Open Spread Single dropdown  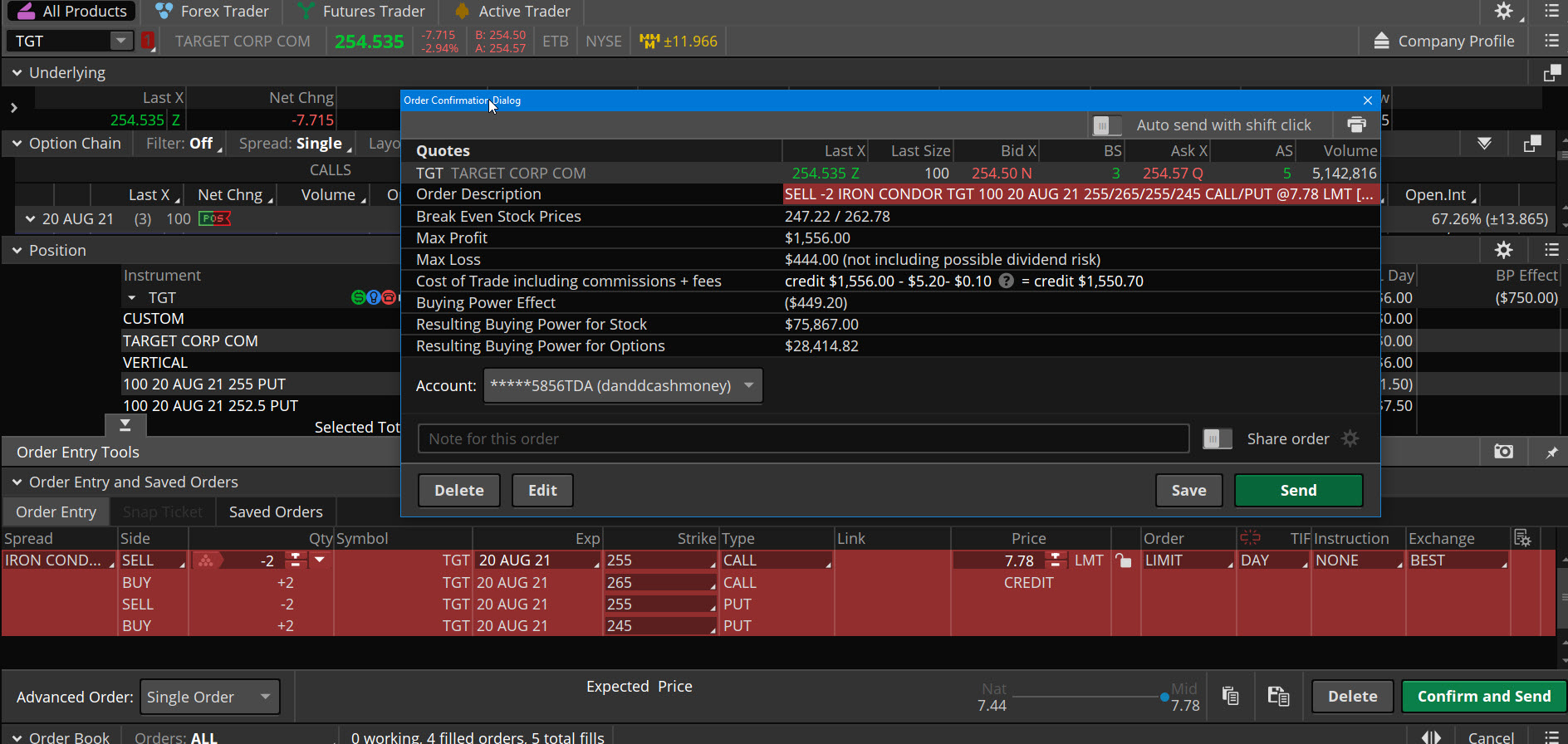click(x=296, y=144)
